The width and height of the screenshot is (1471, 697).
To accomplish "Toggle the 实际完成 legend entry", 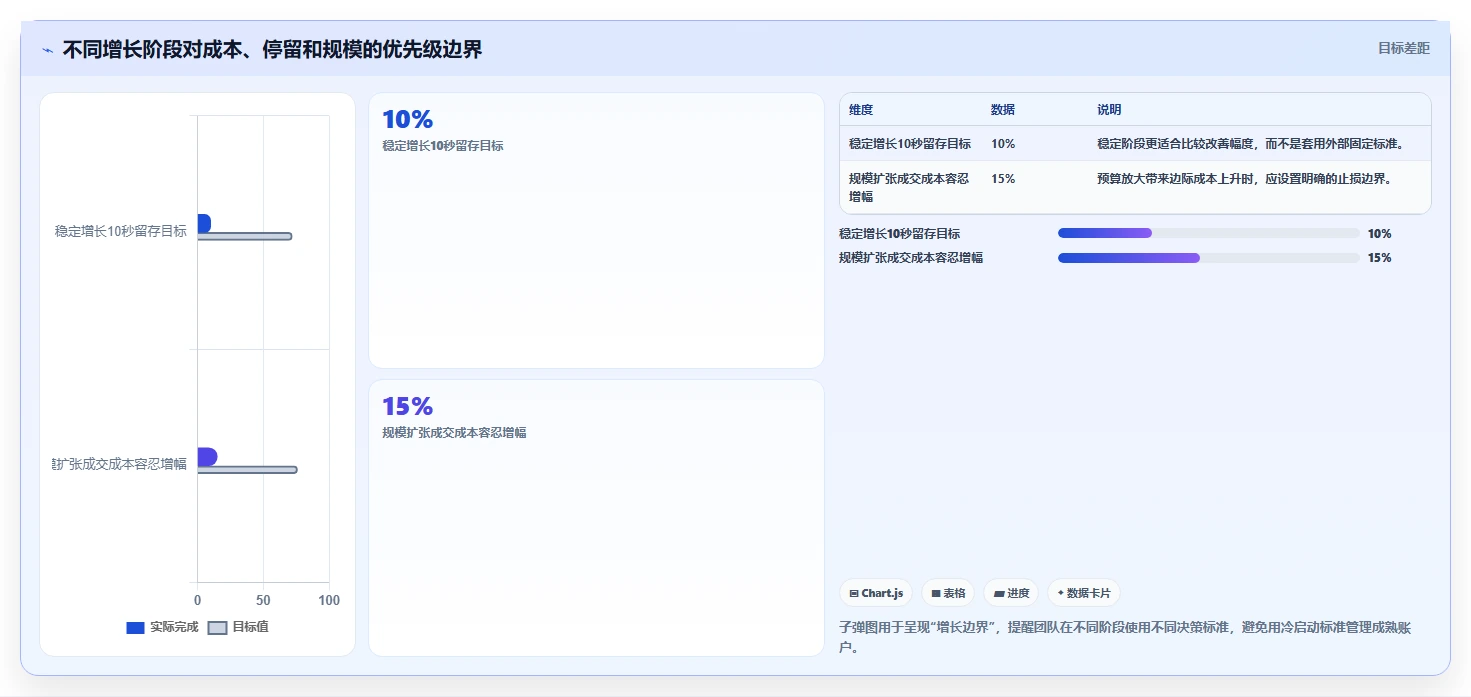I will click(162, 627).
